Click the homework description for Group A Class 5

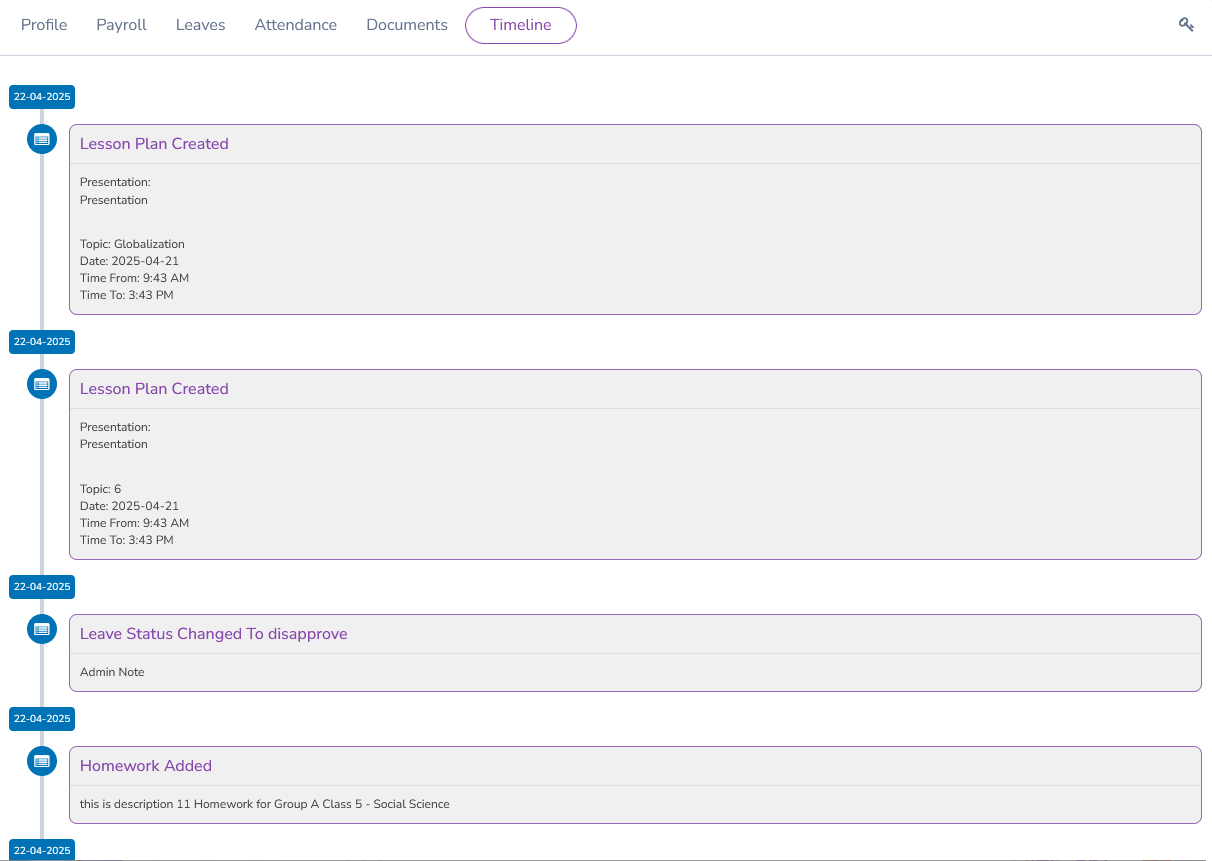(x=264, y=803)
